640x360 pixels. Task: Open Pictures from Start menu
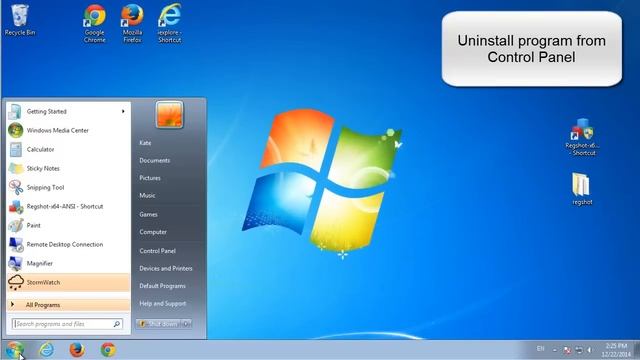pyautogui.click(x=150, y=178)
